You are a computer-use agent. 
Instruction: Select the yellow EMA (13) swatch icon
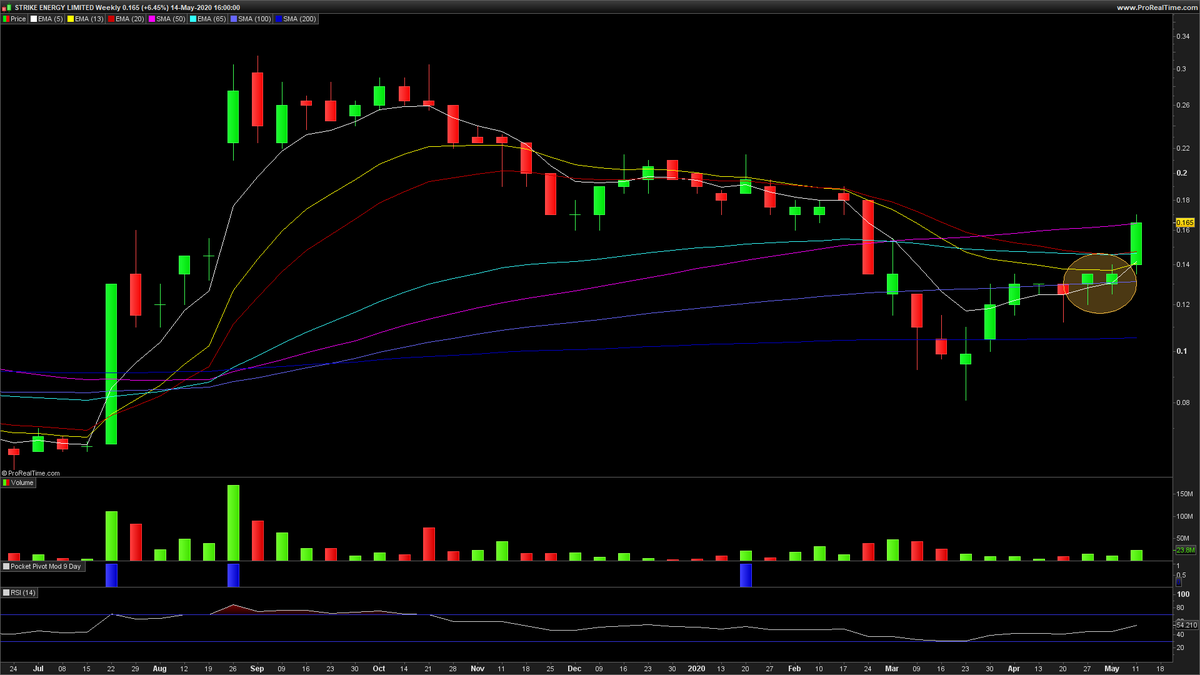(70, 17)
